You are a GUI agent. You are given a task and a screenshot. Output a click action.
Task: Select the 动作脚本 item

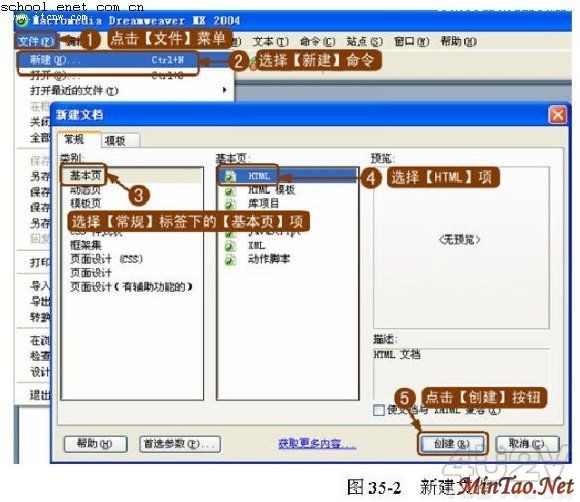(269, 259)
